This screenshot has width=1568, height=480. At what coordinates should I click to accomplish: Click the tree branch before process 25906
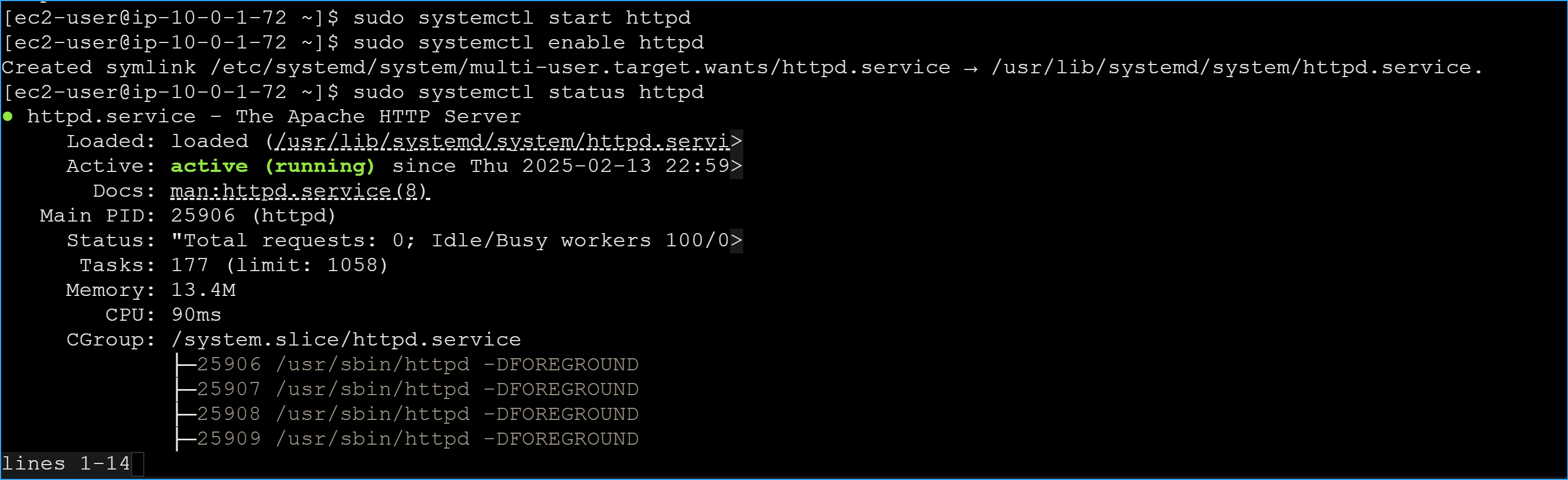[185, 364]
